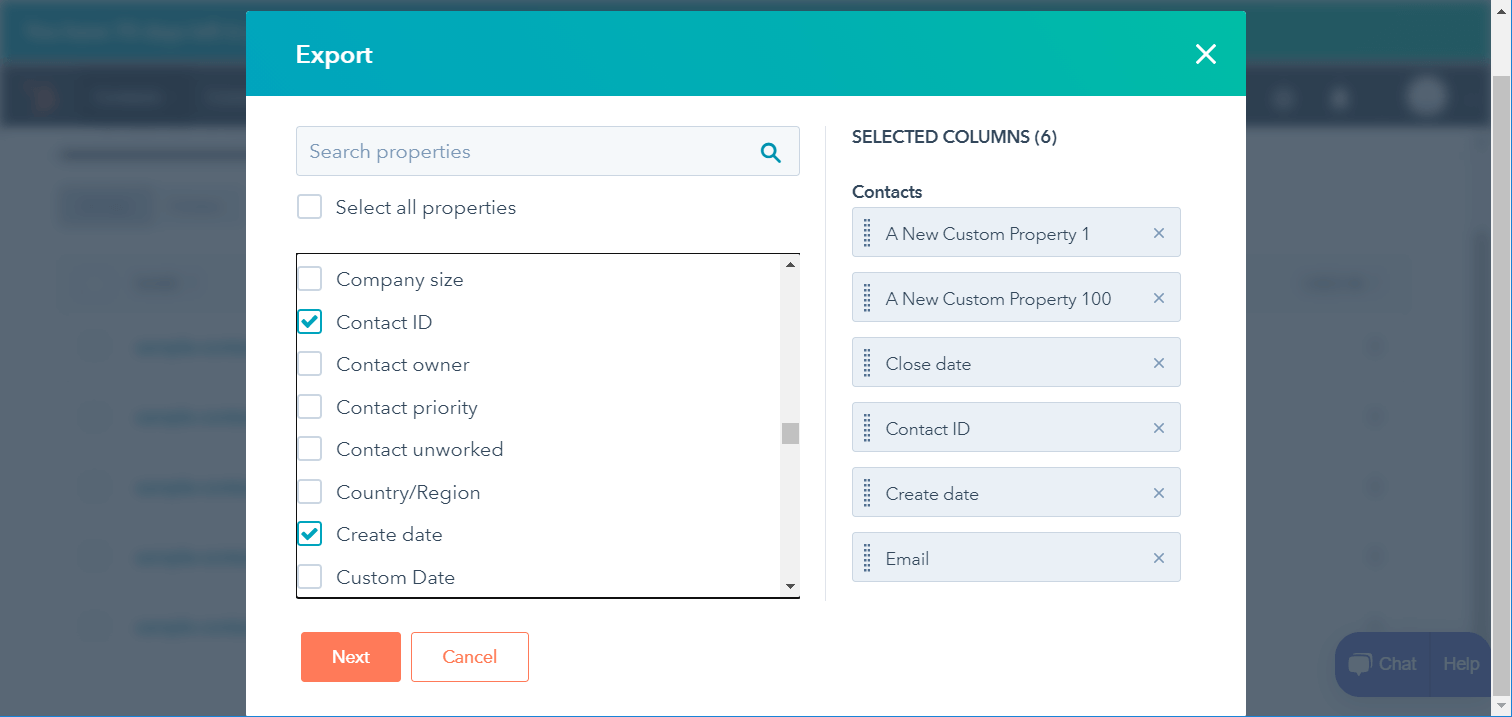This screenshot has height=717, width=1512.
Task: Remove "A New Custom Property 100" column
Action: tap(1158, 297)
